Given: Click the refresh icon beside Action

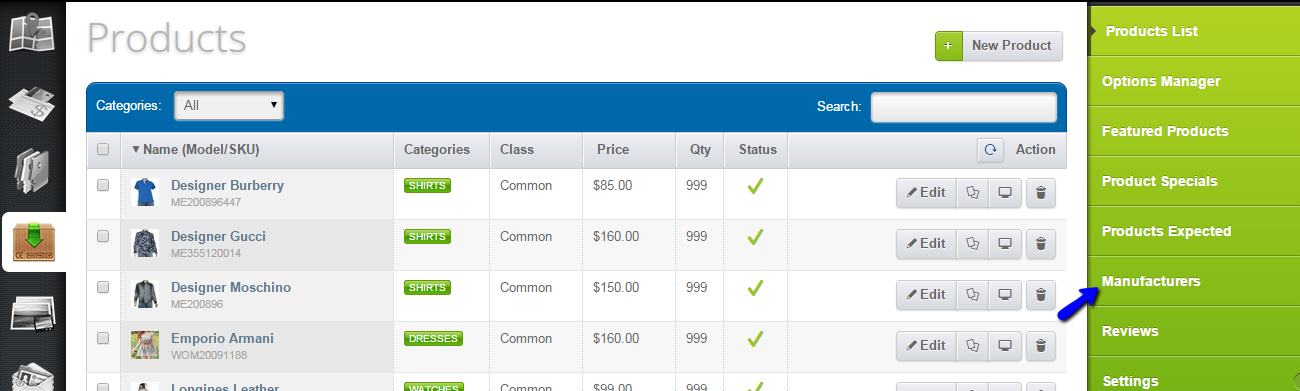Looking at the screenshot, I should tap(990, 150).
